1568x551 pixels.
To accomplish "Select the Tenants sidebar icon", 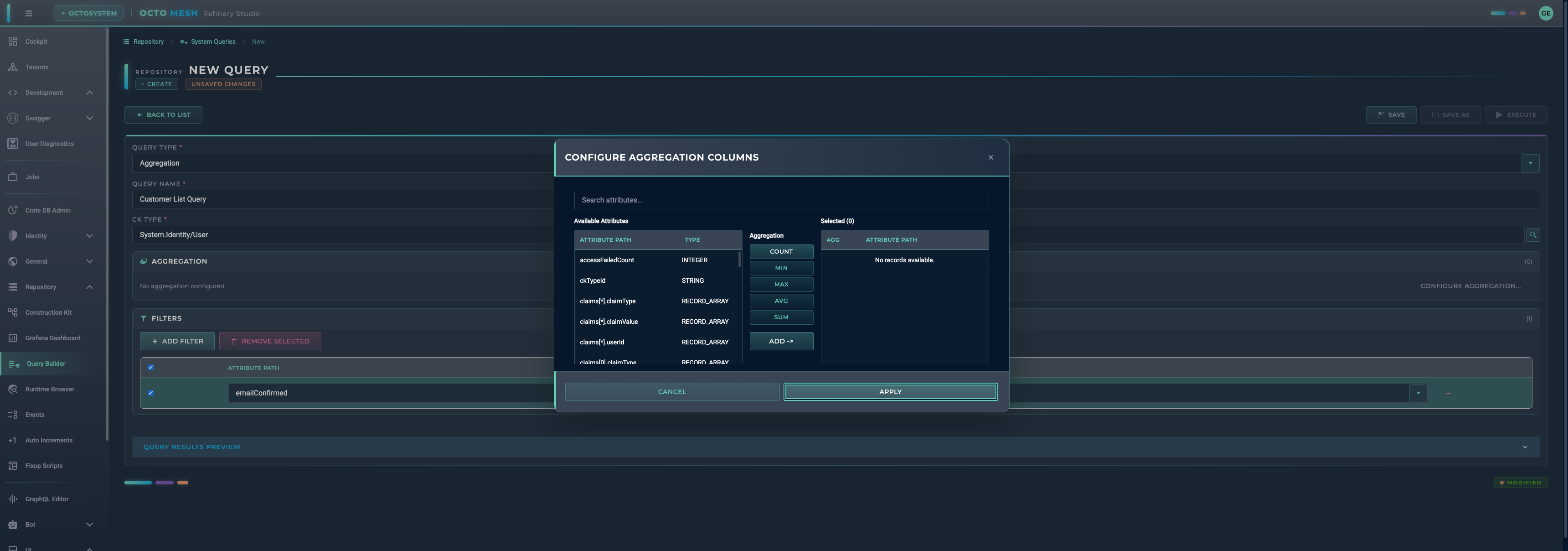I will [13, 67].
